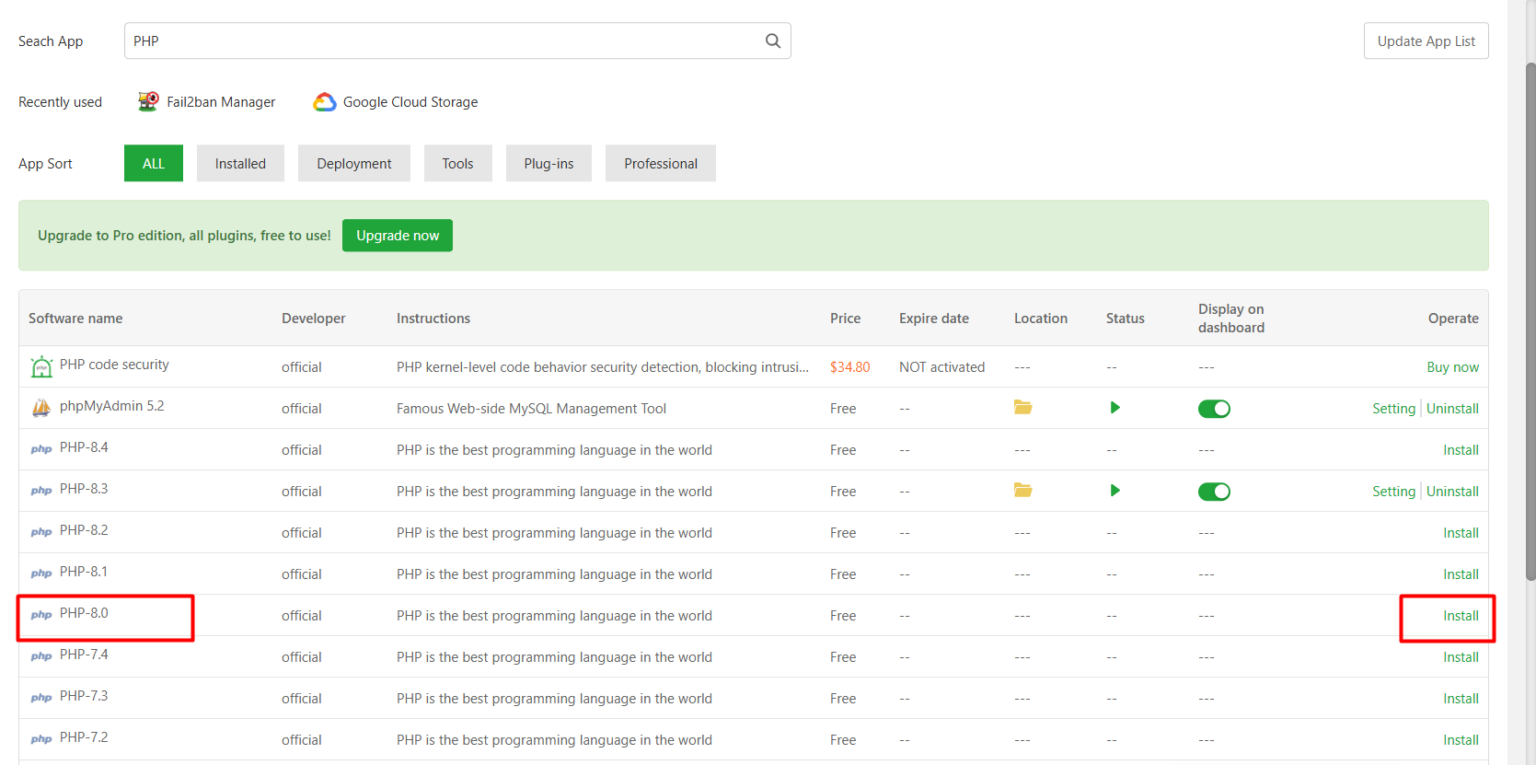Click the PHP-7.2 php logo icon
The height and width of the screenshot is (765, 1536).
point(41,740)
